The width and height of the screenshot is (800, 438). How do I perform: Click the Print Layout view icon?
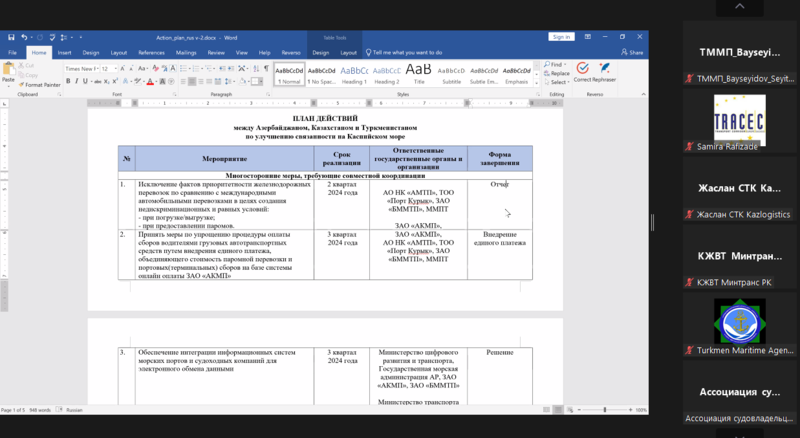558,409
